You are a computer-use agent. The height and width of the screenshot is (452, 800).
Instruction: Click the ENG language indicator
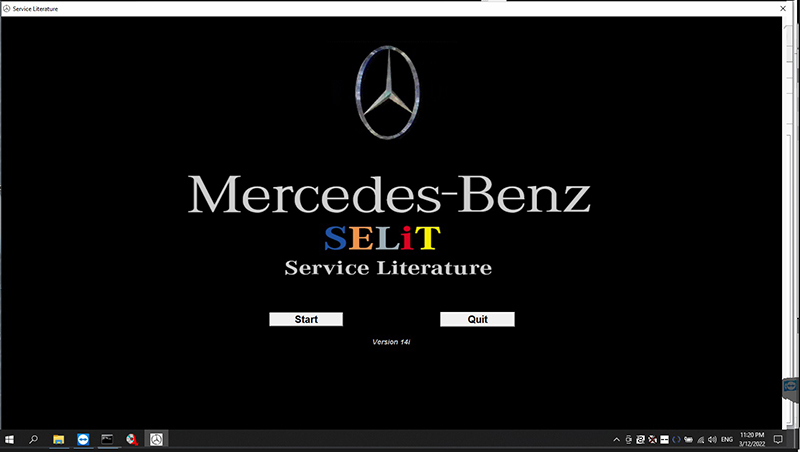pyautogui.click(x=727, y=439)
